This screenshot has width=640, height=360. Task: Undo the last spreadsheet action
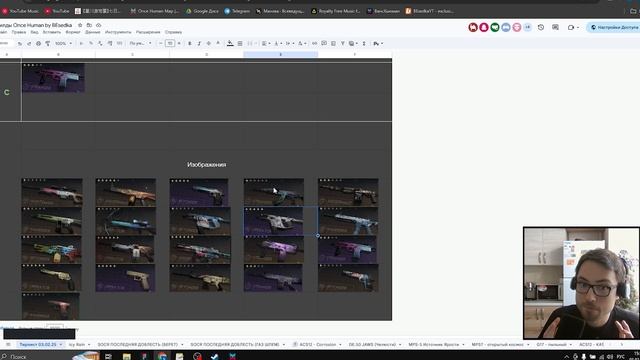[20, 43]
